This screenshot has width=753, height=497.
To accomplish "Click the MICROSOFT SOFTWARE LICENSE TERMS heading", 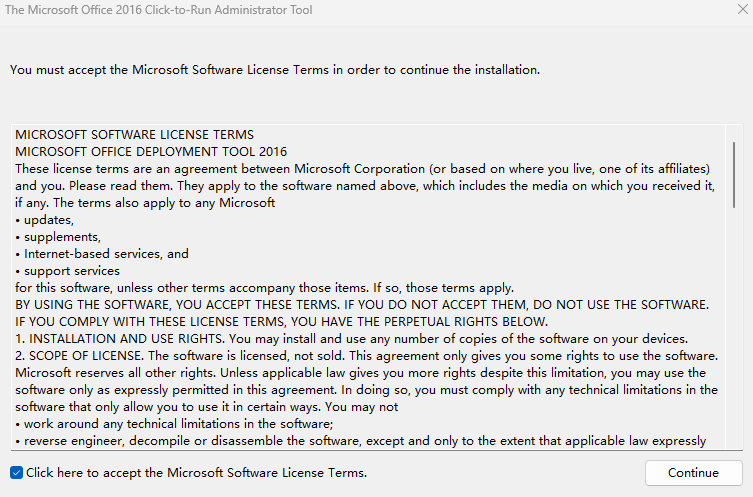I will pos(134,134).
